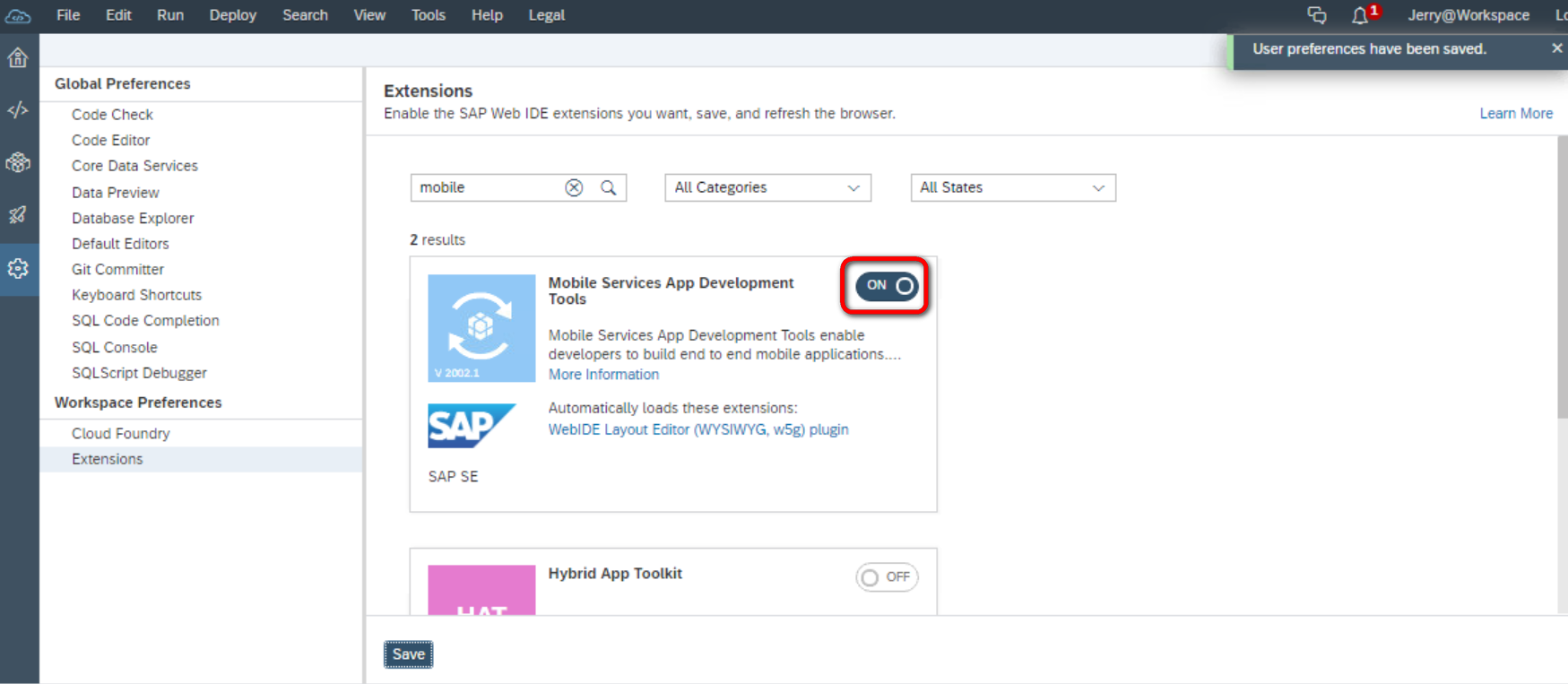
Task: Click the Mobile Services App Development Tools title
Action: pyautogui.click(x=671, y=290)
